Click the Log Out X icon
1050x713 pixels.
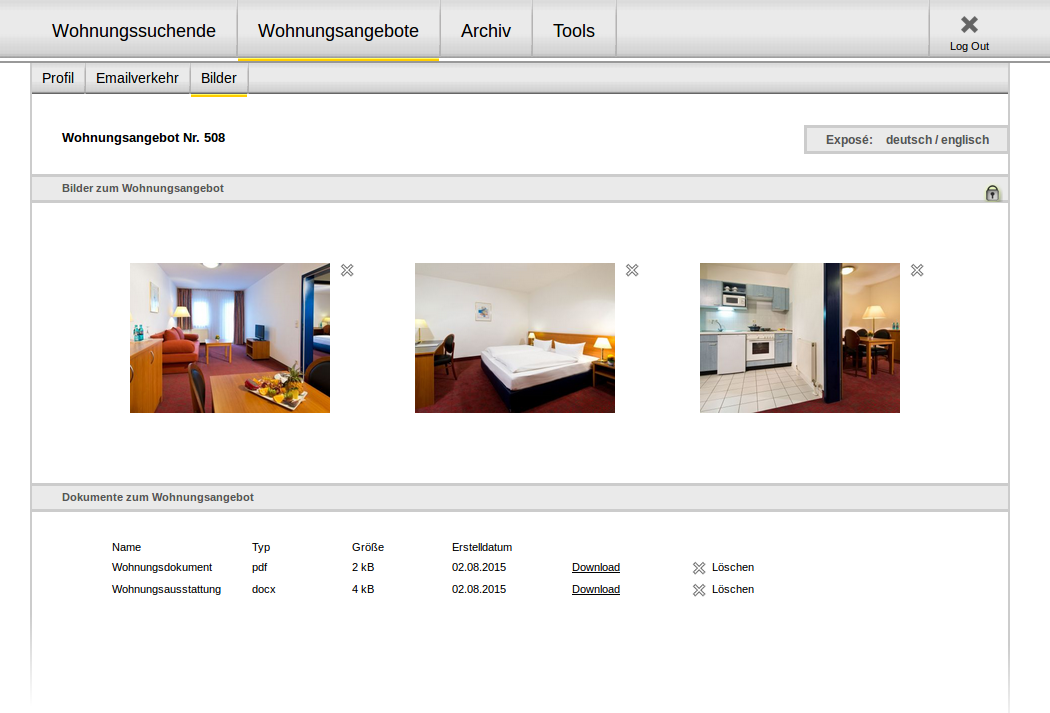tap(969, 25)
